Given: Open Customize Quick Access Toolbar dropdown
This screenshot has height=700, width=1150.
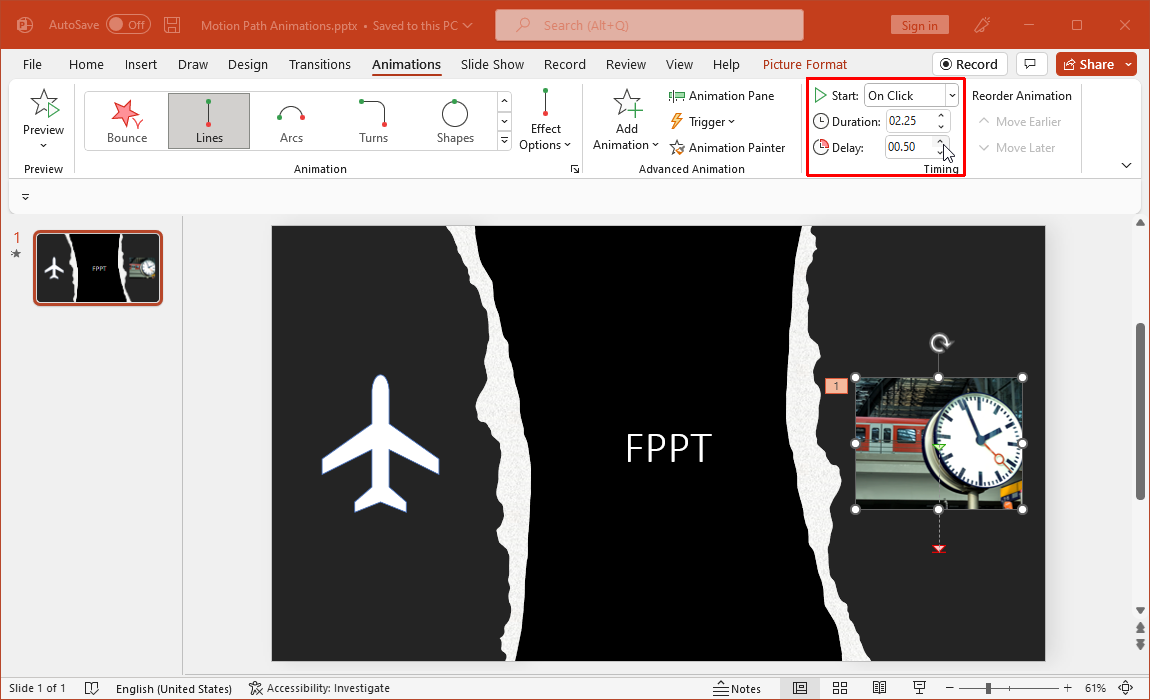Looking at the screenshot, I should pyautogui.click(x=26, y=197).
